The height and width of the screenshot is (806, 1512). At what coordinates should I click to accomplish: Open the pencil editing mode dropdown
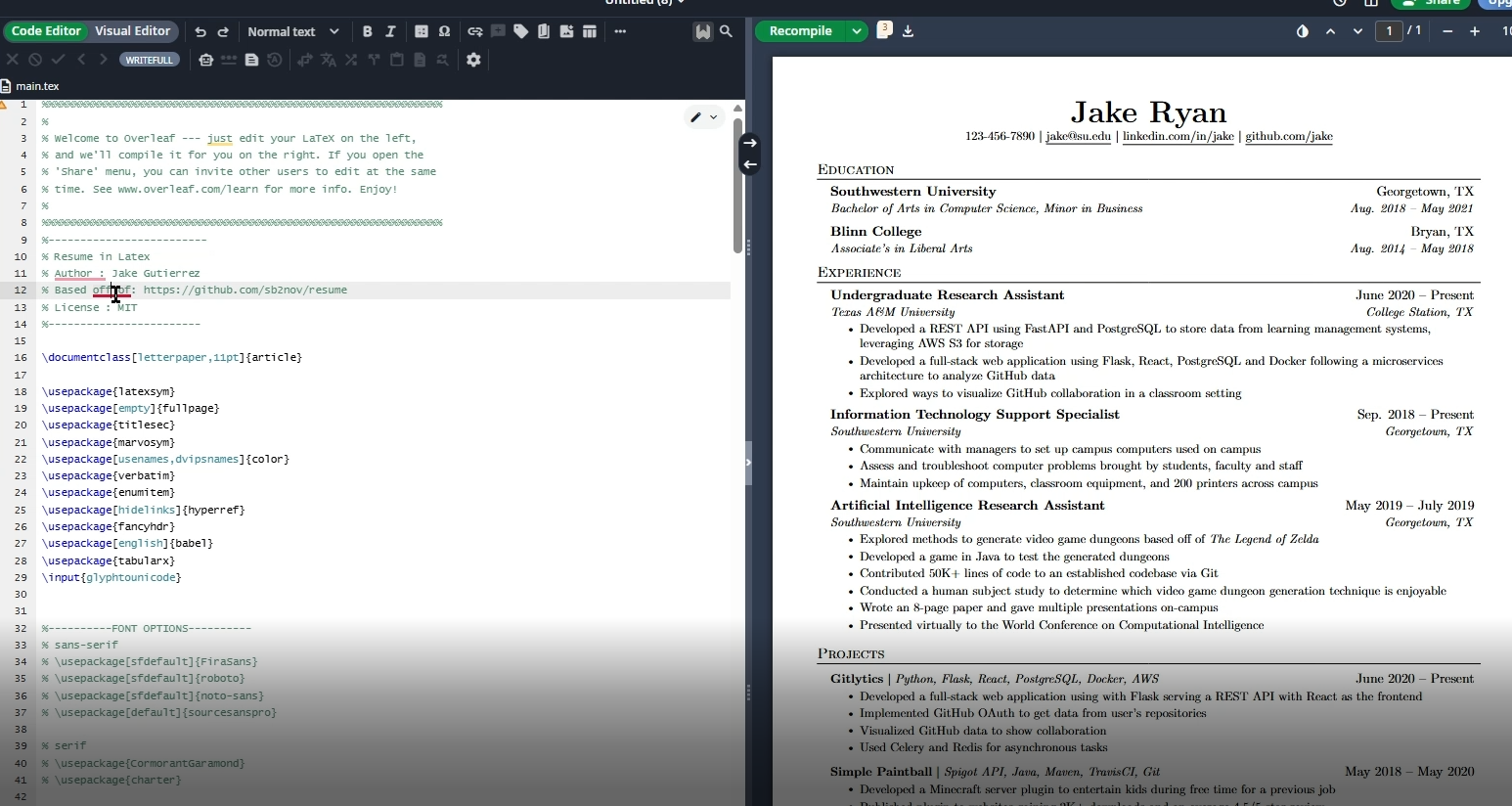tap(704, 117)
